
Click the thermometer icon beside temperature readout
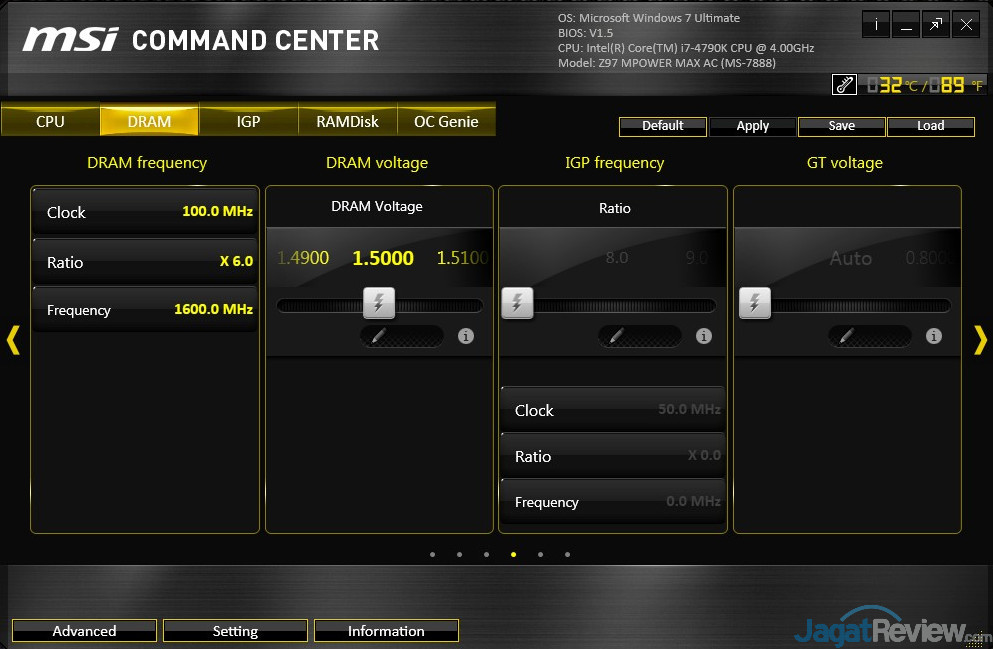click(x=844, y=85)
